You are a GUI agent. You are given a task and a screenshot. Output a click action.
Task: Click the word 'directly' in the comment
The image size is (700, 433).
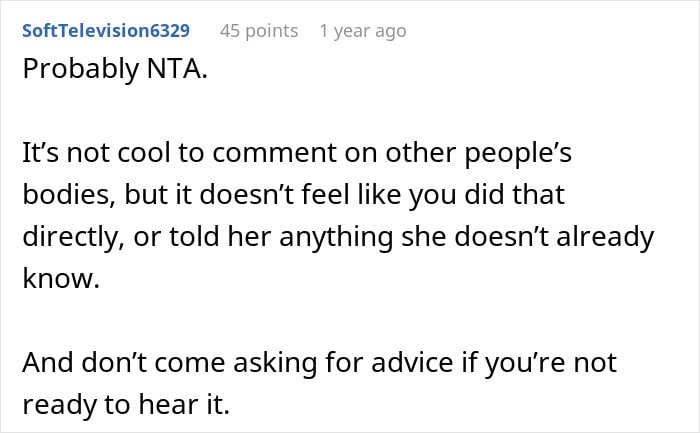[65, 239]
